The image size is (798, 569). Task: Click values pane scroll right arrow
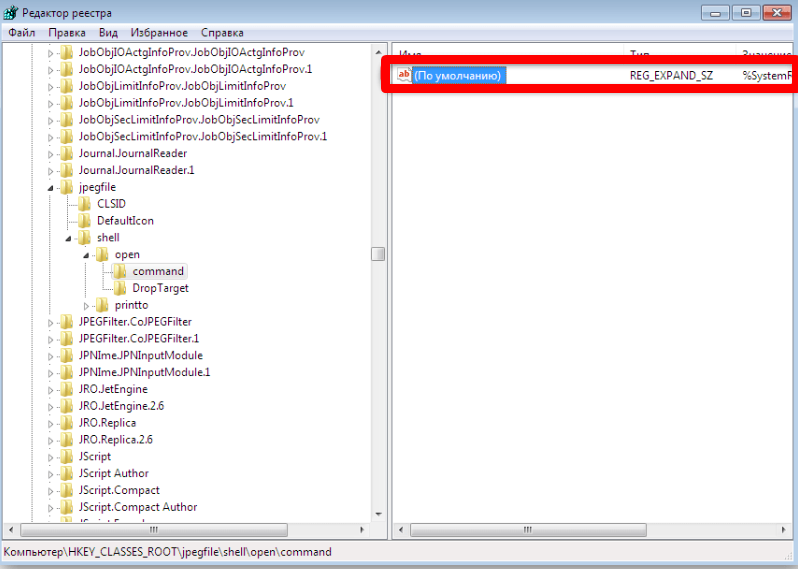(783, 530)
